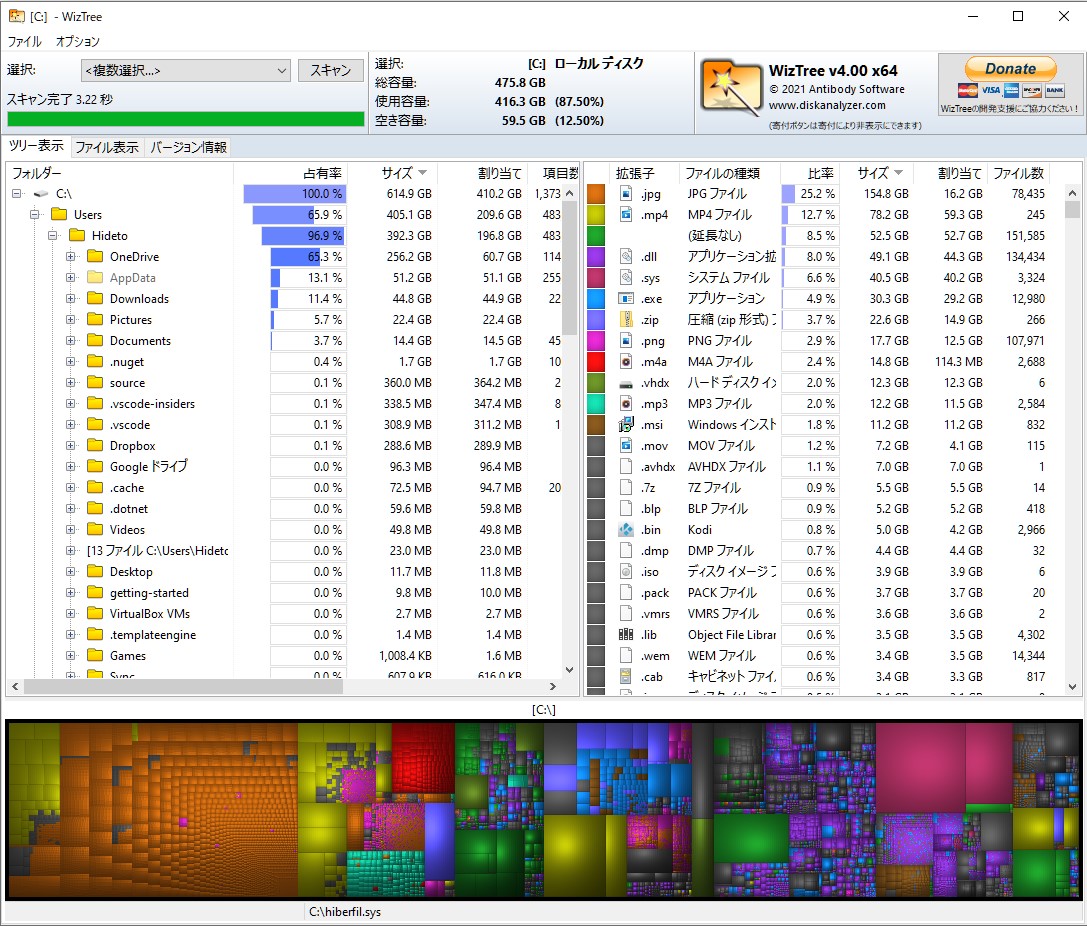The height and width of the screenshot is (926, 1087).
Task: Click the .zip compressed file icon
Action: point(625,319)
